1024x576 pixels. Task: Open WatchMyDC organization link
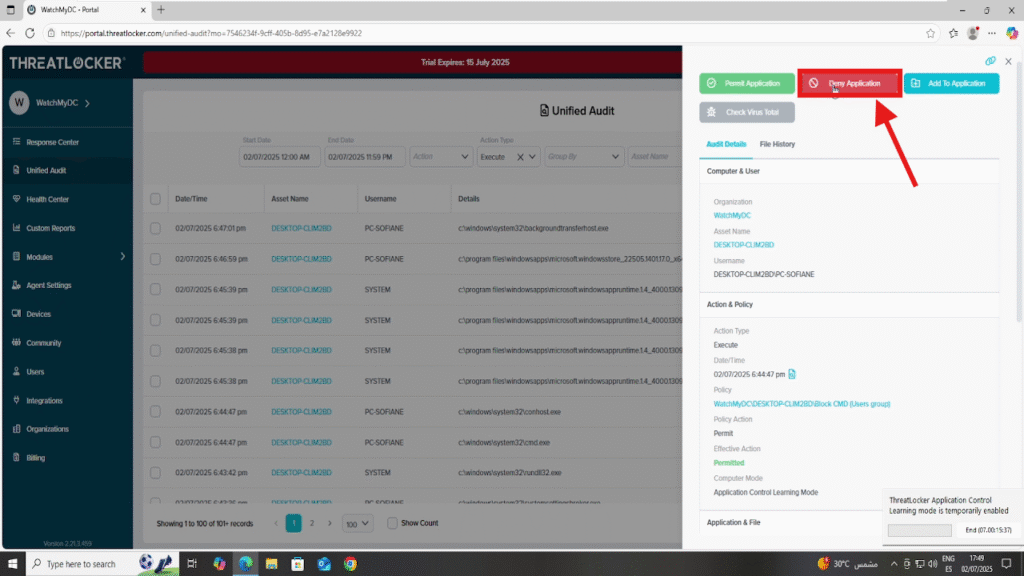point(732,216)
